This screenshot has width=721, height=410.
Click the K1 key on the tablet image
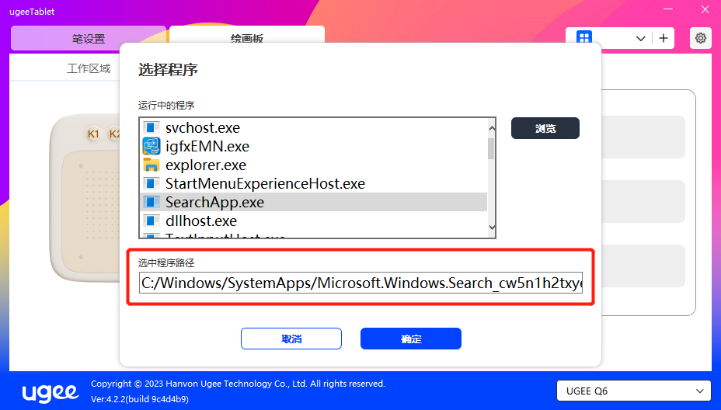click(x=93, y=134)
